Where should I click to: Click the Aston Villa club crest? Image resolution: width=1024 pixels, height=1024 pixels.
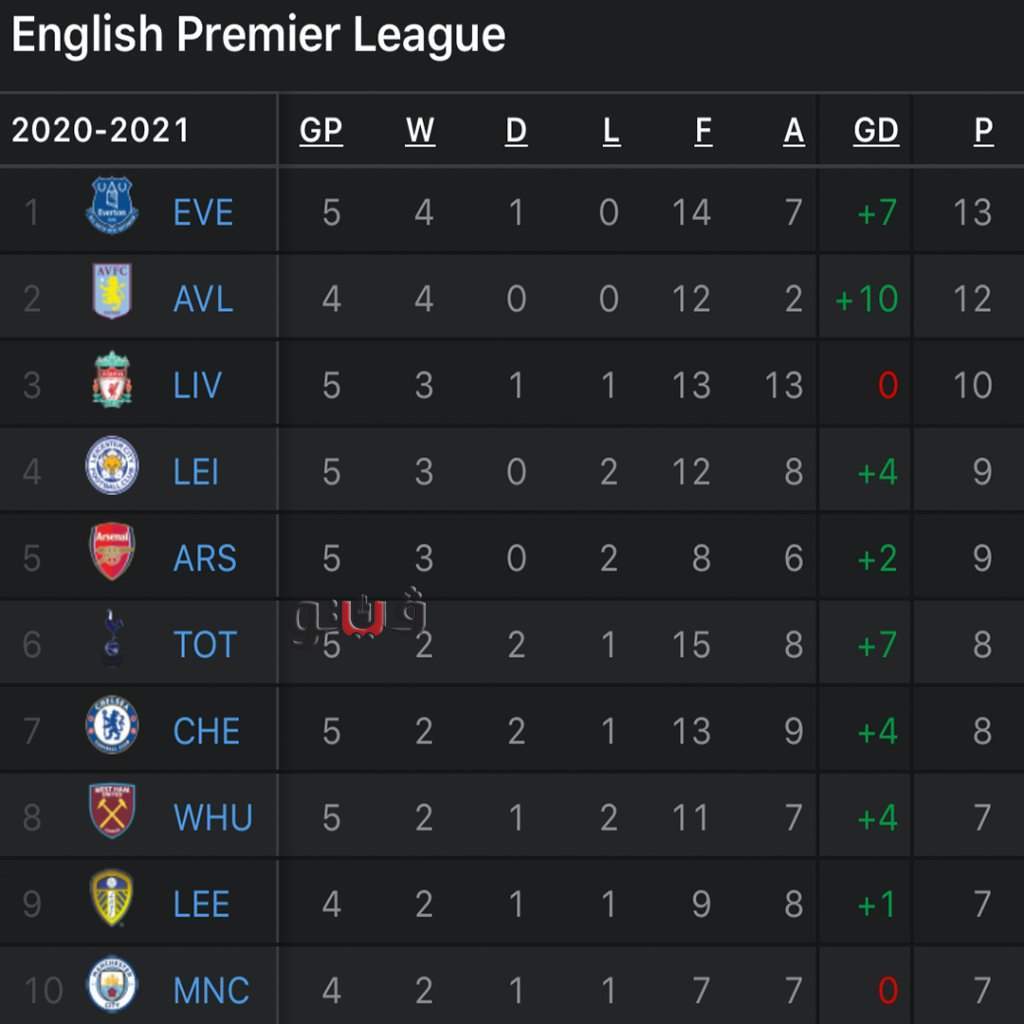coord(112,292)
